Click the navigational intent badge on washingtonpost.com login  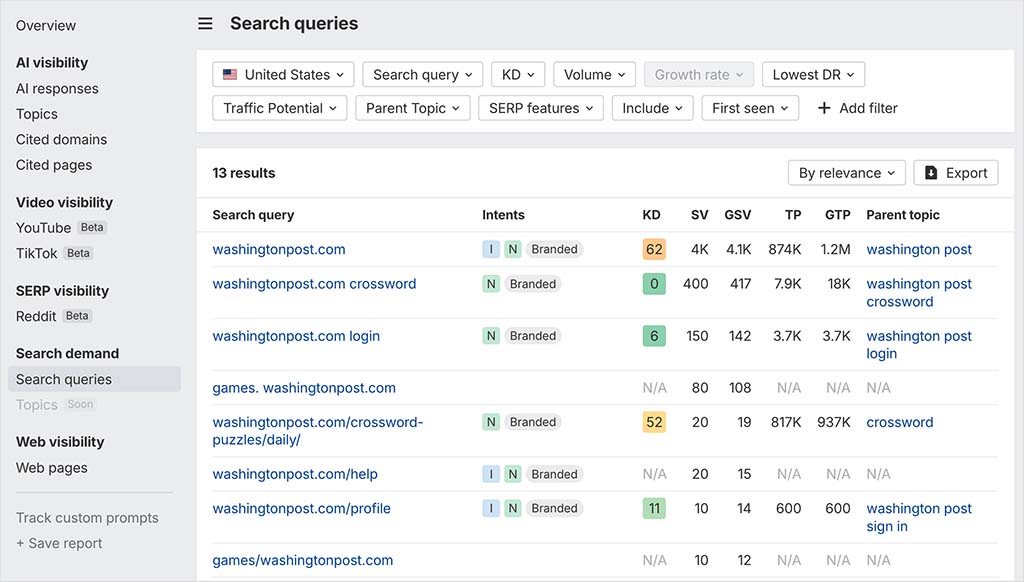click(491, 335)
